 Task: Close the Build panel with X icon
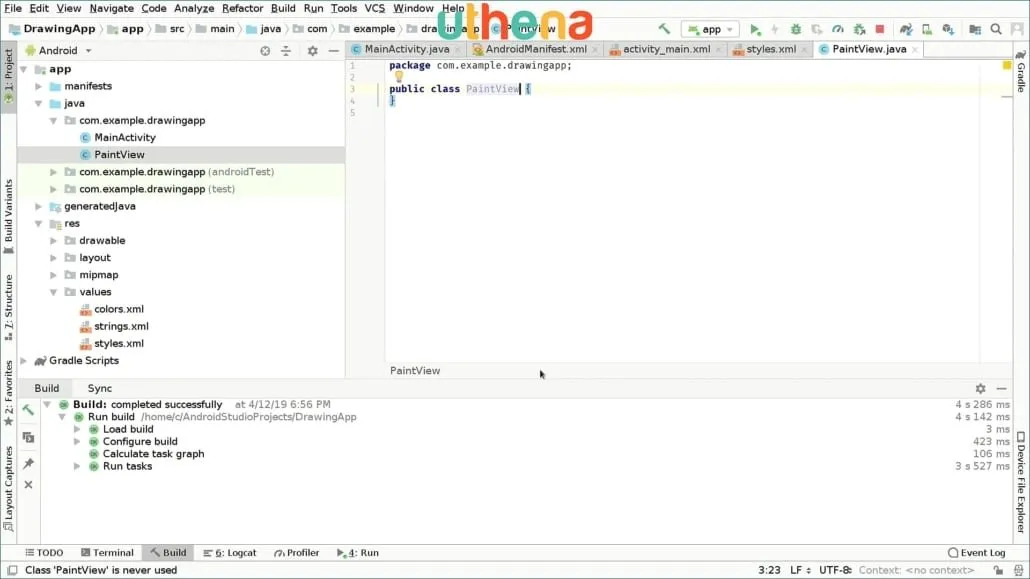(x=28, y=484)
